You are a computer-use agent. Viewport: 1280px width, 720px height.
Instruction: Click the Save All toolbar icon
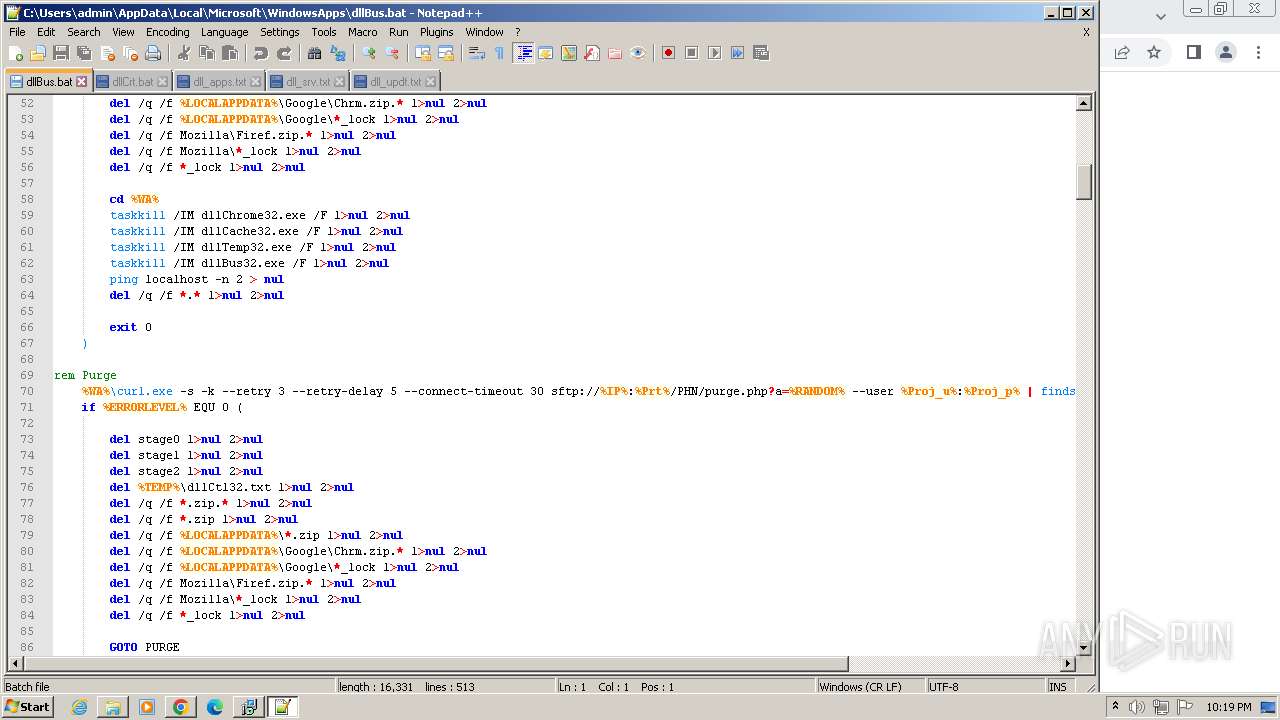(84, 53)
